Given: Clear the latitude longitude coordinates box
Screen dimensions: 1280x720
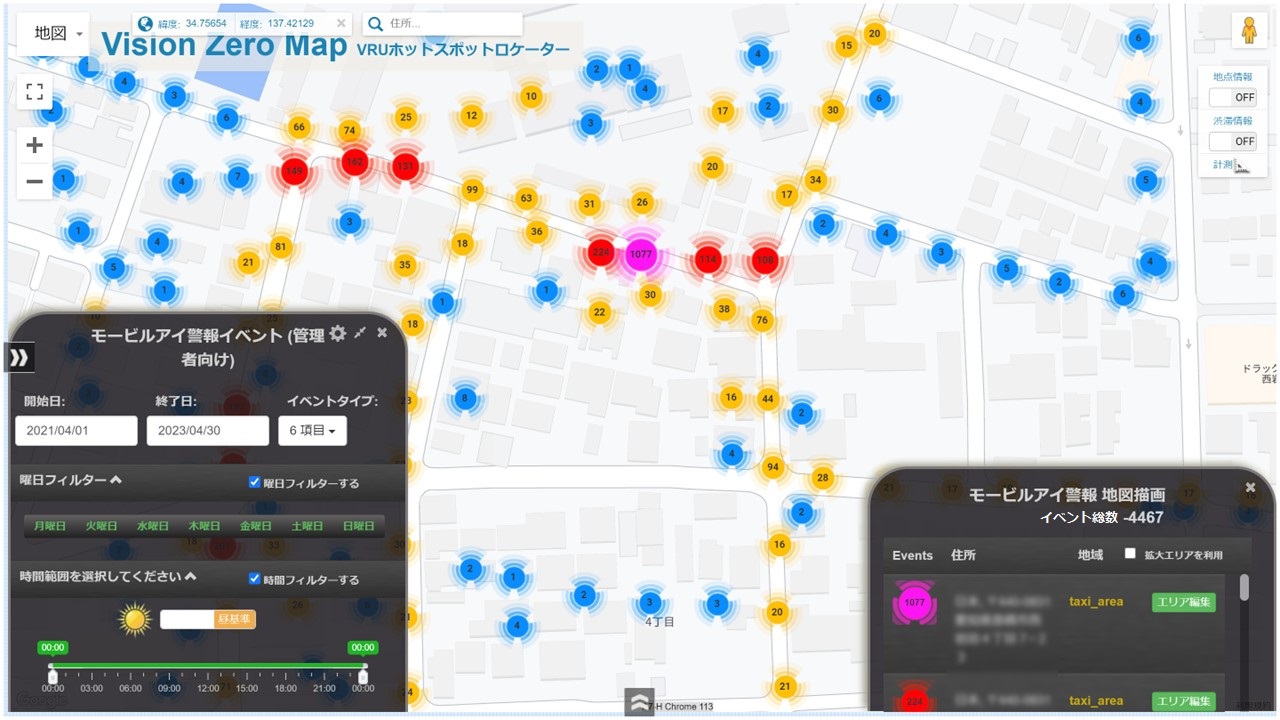Looking at the screenshot, I should pos(341,23).
